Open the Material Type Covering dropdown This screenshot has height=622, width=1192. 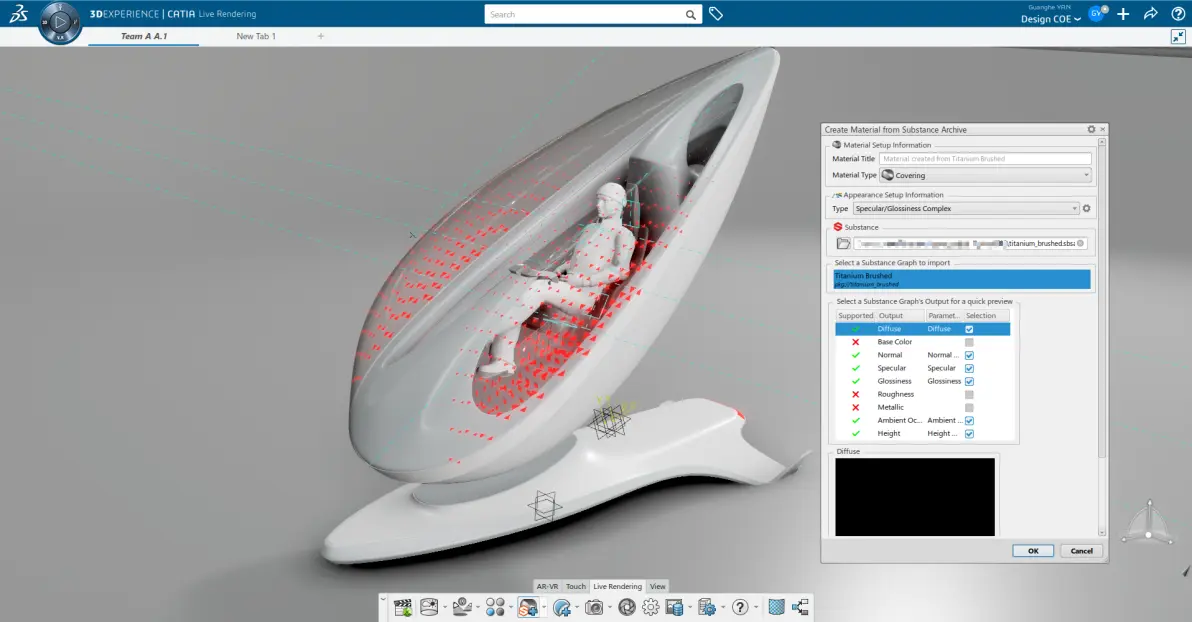tap(985, 175)
